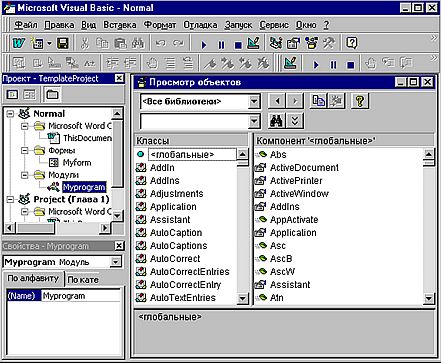Screen dimensions: 441x364
Task: Click the Go Forward arrow in the Object Browser
Action: click(x=295, y=101)
